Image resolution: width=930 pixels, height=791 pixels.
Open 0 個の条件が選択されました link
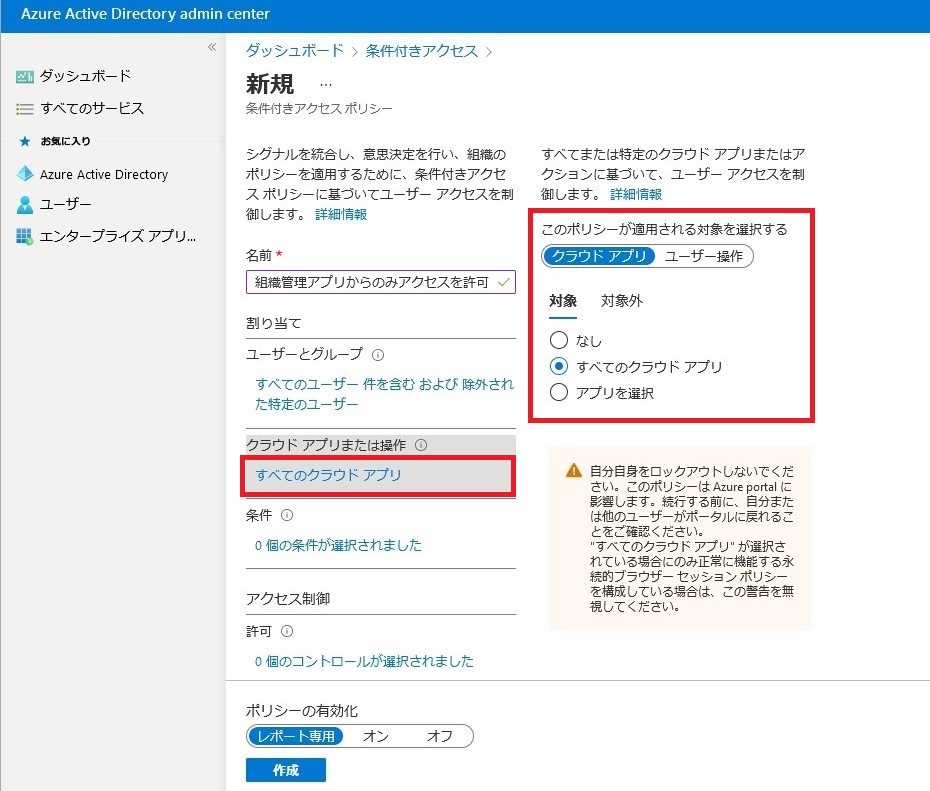[x=338, y=546]
